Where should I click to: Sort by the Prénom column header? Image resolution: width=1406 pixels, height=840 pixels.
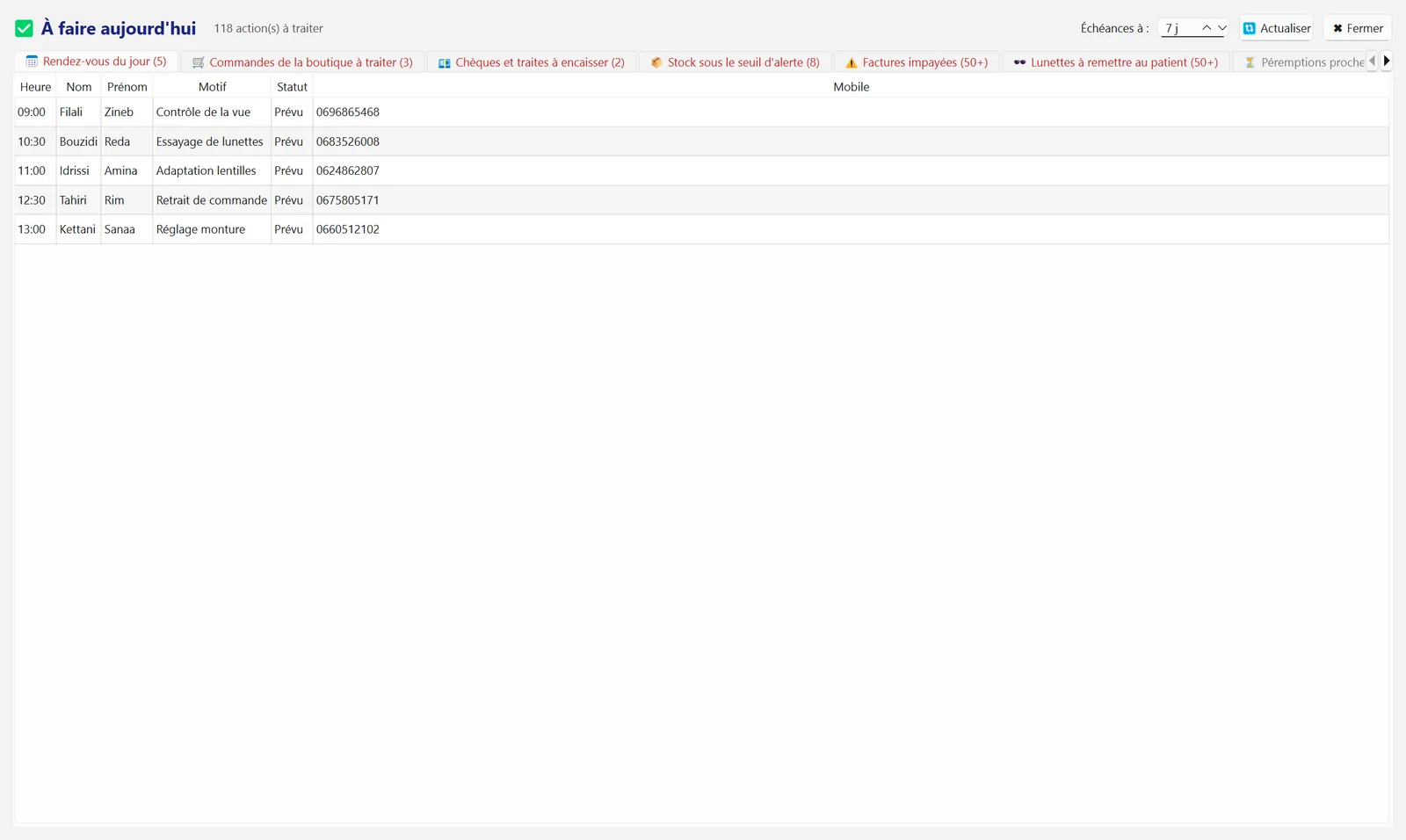[127, 87]
